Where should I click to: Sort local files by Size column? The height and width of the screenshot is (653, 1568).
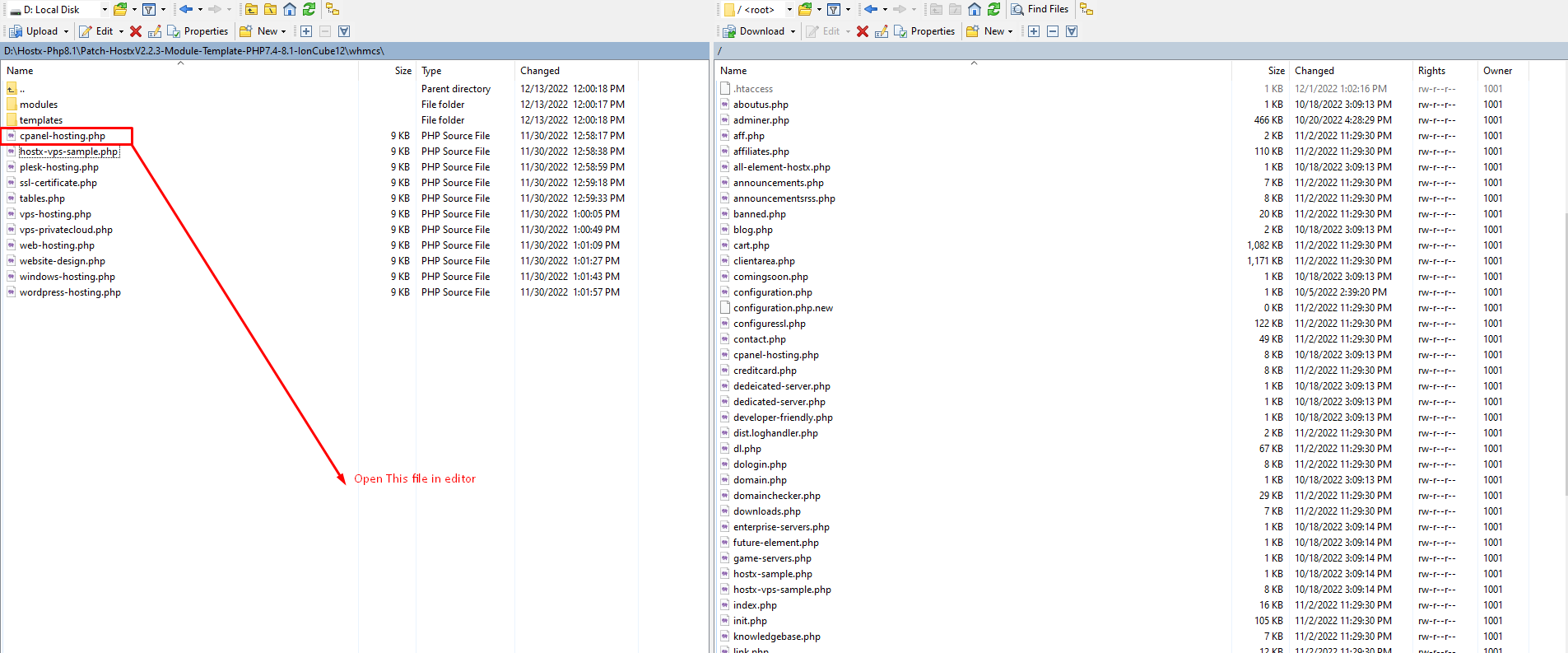click(402, 71)
